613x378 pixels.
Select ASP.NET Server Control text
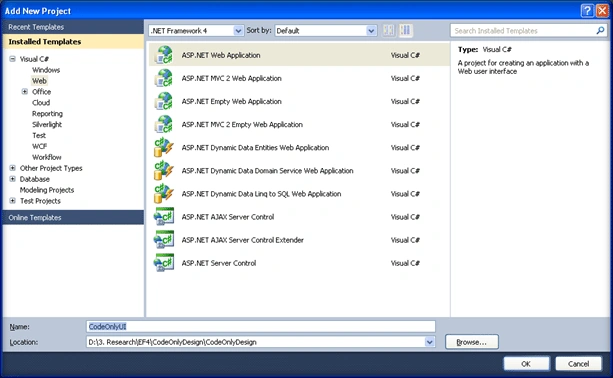pos(219,263)
